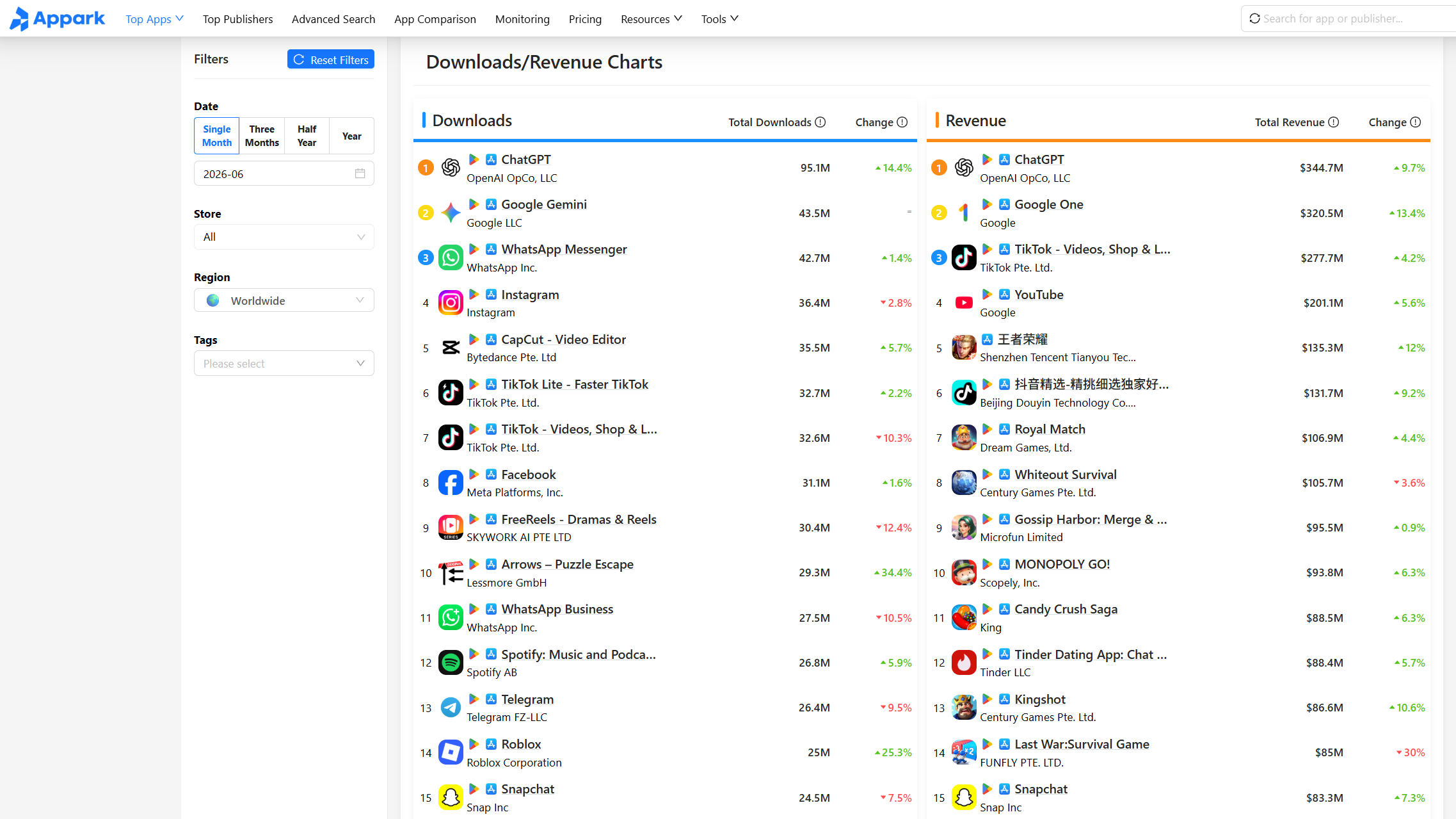Open Gossip Harbor app link
Screen dimensions: 1456x819
1091,519
